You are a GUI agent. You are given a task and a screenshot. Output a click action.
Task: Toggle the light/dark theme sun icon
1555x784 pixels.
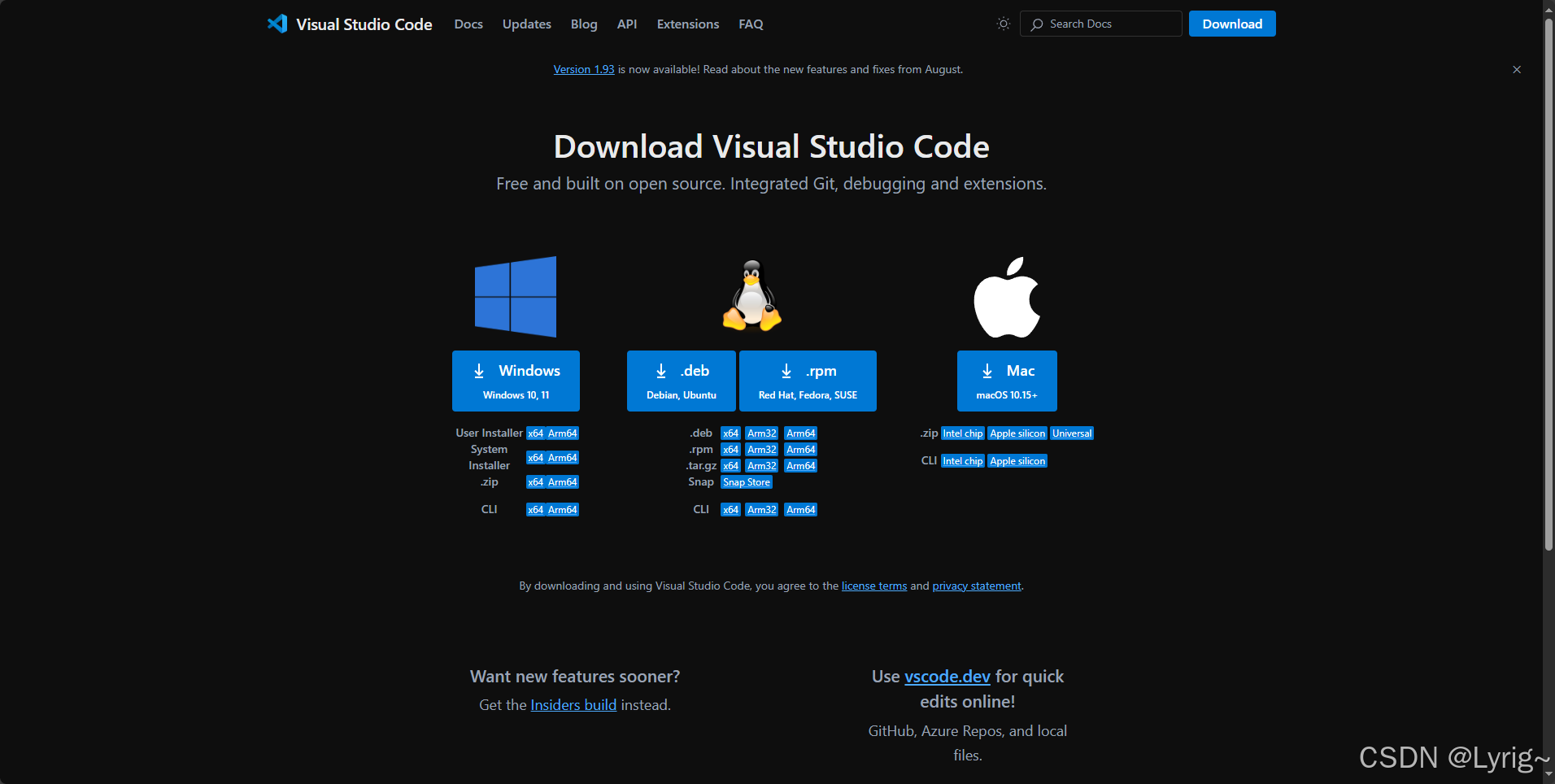pos(1004,24)
